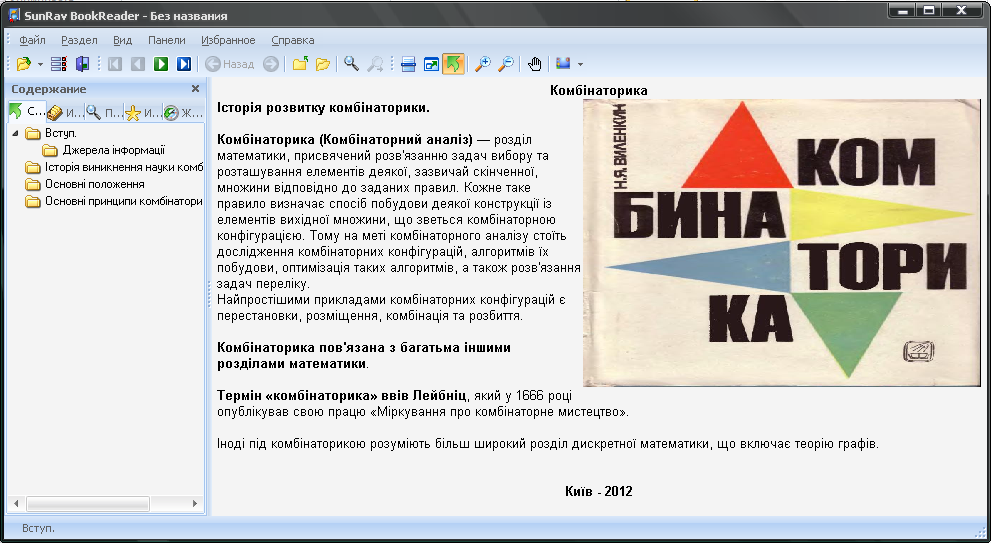Screen dimensions: 991x543
Task: Switch to the contents tab with the green arrow
Action: click(27, 113)
